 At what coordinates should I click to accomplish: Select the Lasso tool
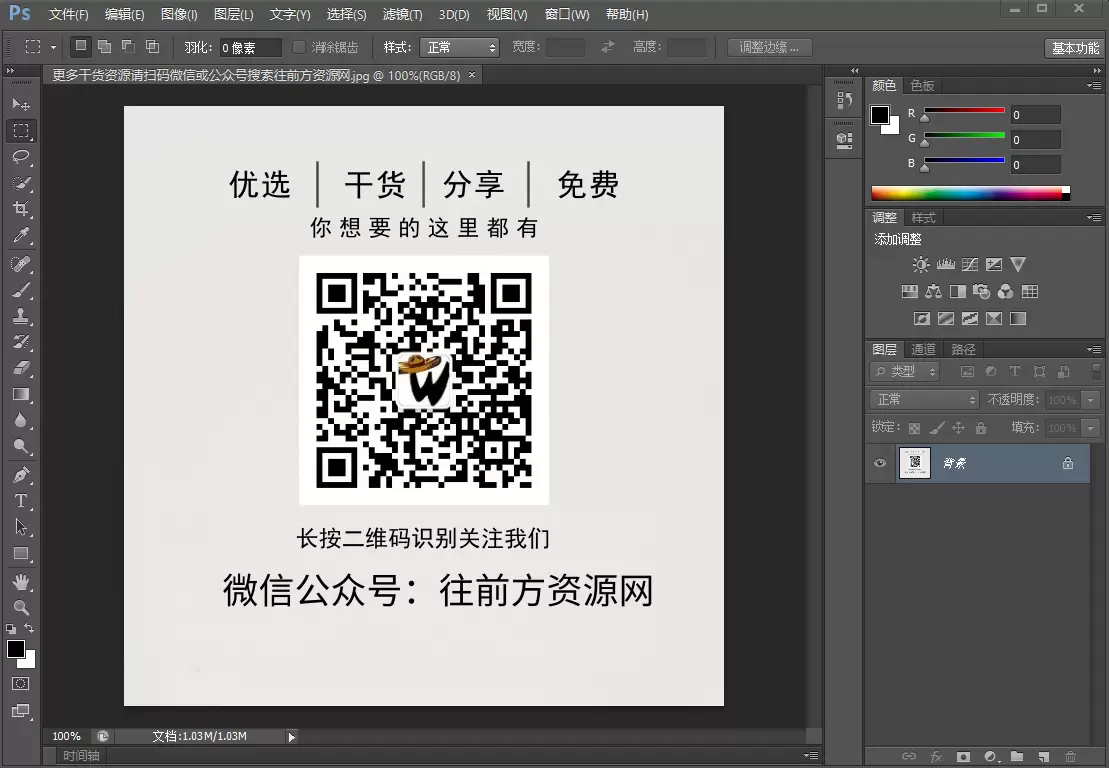pos(21,156)
